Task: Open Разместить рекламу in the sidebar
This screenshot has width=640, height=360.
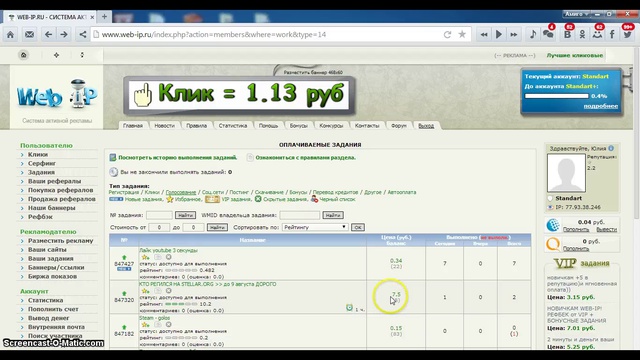Action: tap(60, 241)
